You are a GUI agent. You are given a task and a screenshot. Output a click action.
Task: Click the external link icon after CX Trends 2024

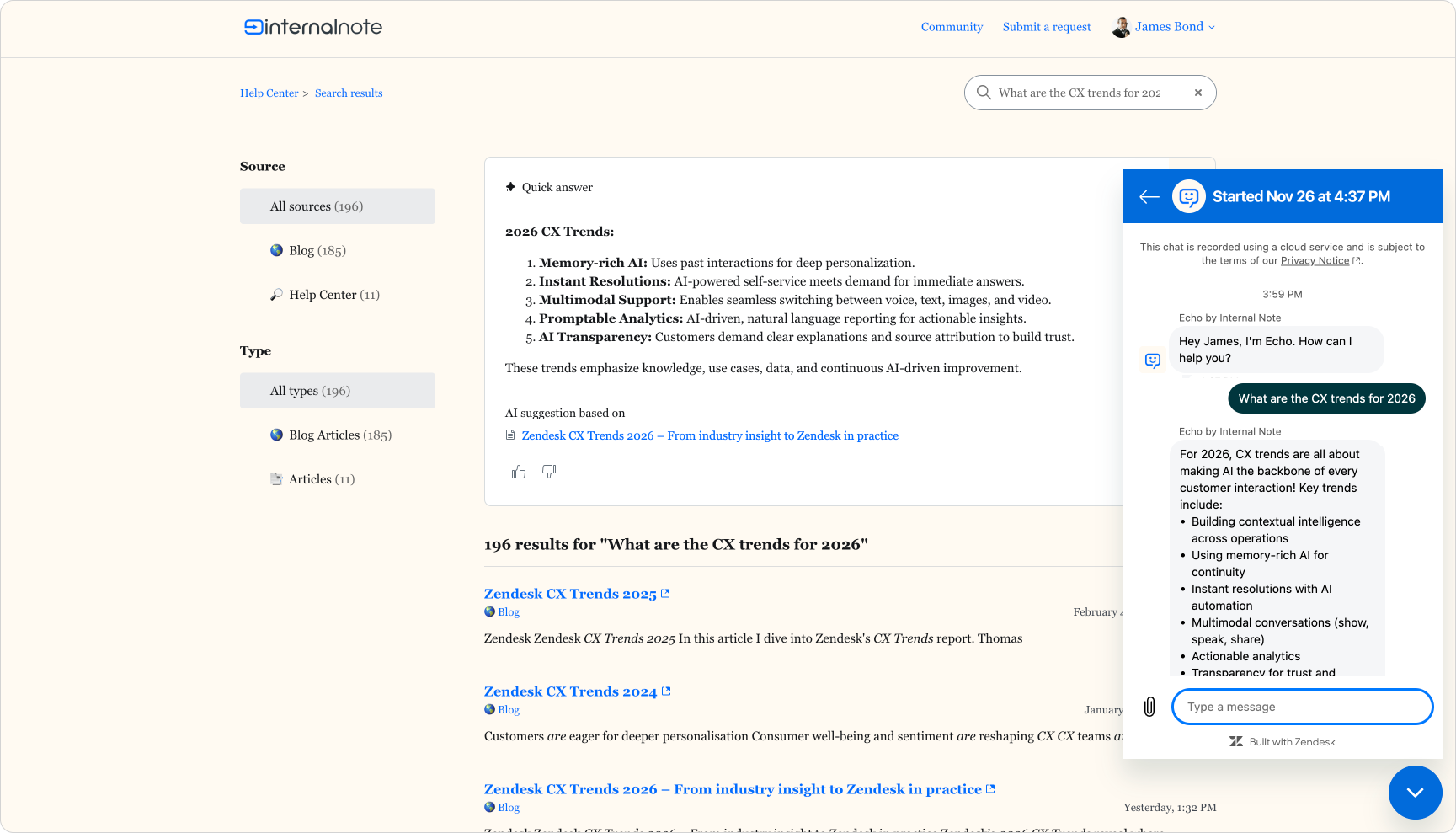pos(666,691)
